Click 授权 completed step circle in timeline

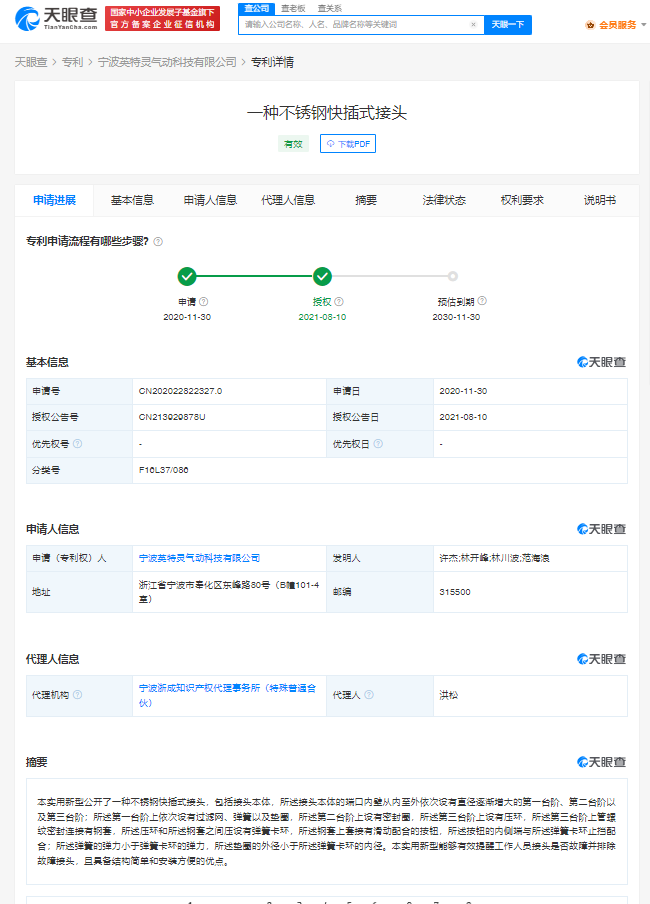pos(322,277)
